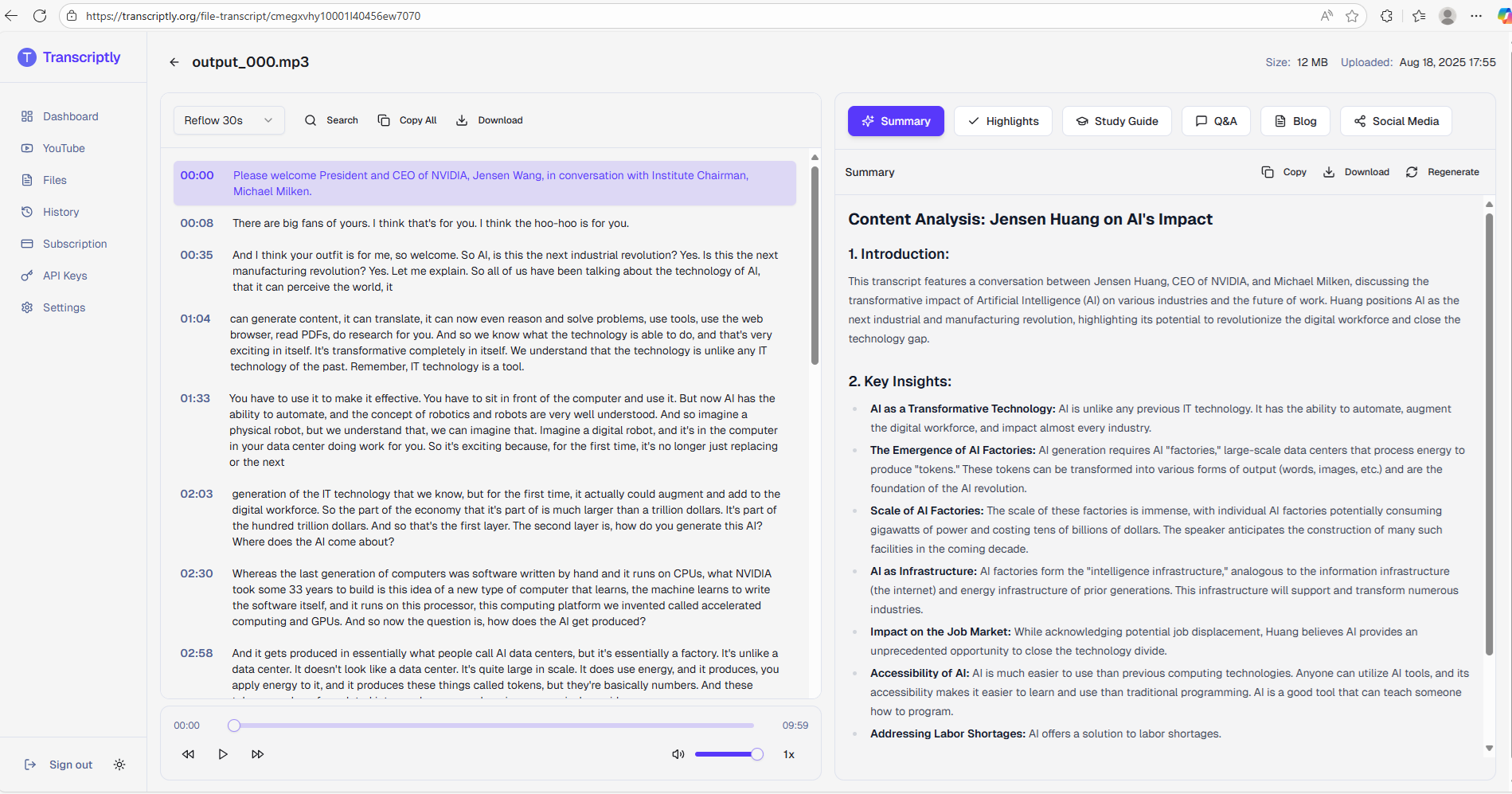Open browser settings and more menu
Screen dimensions: 1512x794
1476,16
